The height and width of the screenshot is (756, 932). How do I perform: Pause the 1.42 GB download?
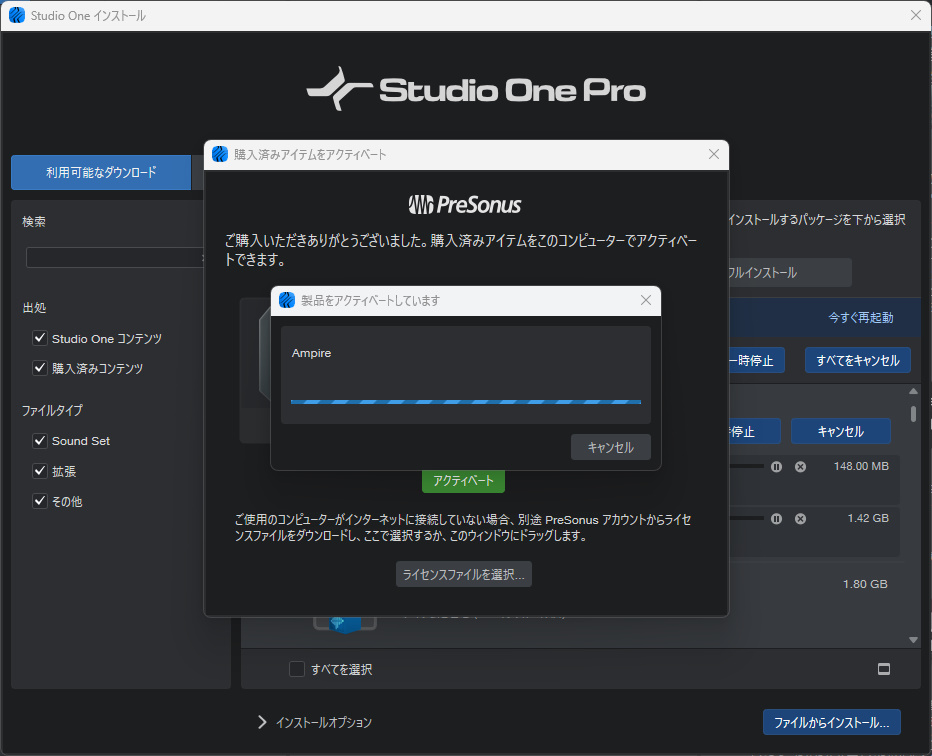click(776, 518)
